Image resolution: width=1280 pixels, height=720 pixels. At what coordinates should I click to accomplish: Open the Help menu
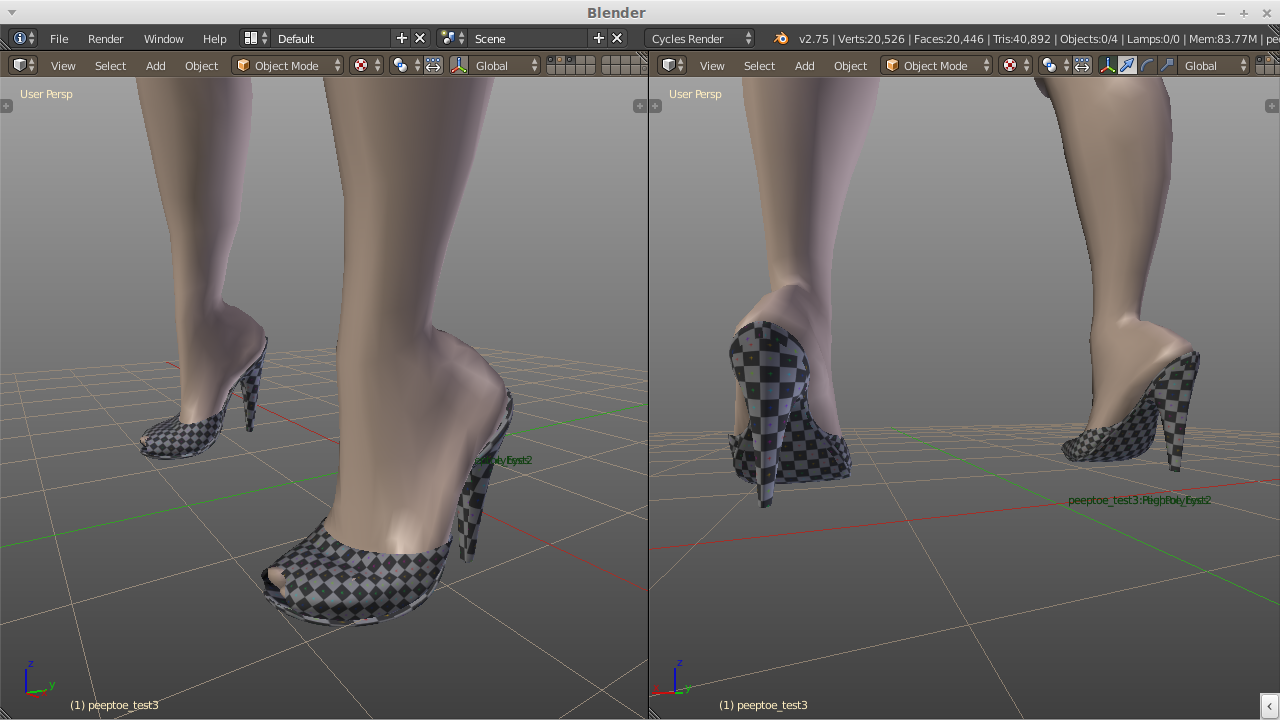[x=214, y=38]
